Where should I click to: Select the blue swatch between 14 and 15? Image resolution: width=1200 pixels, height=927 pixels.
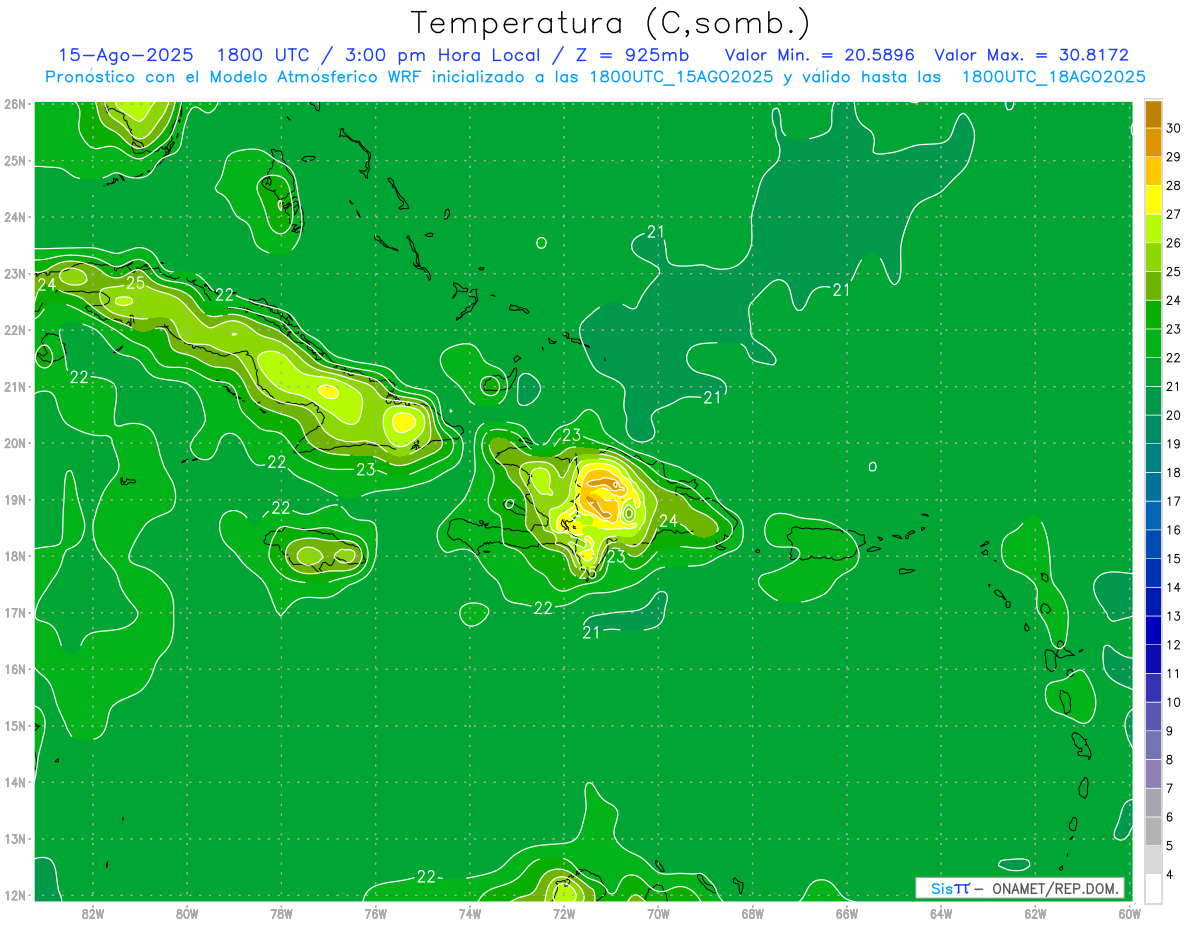[1153, 573]
